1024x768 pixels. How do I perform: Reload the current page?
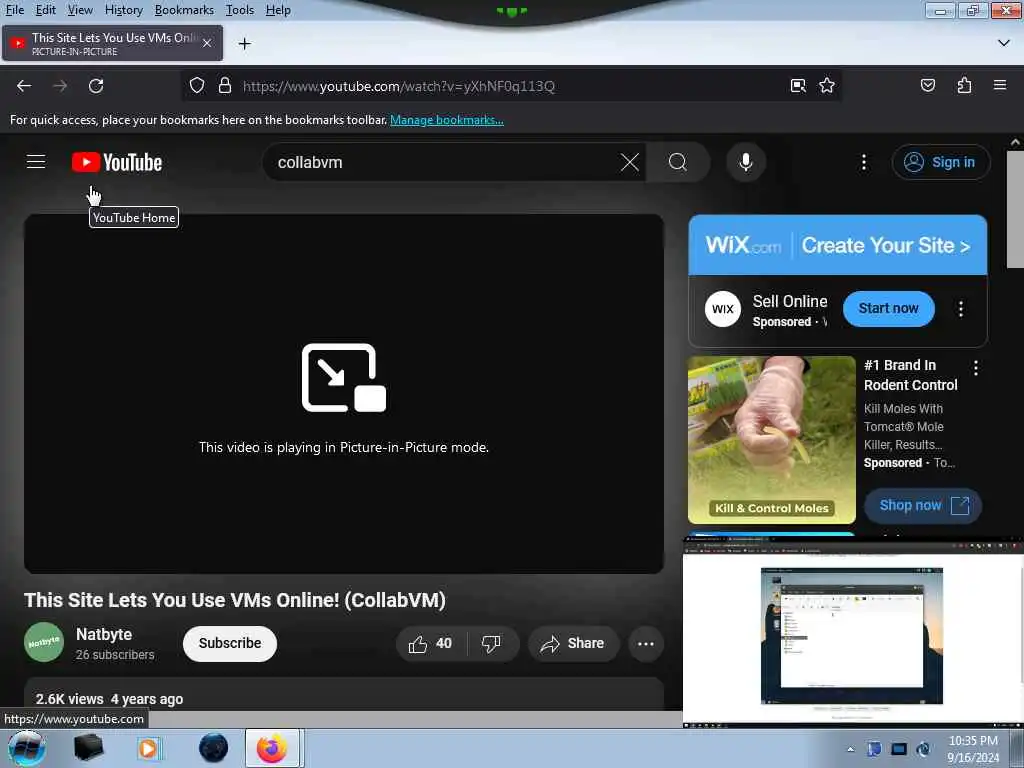click(x=96, y=86)
